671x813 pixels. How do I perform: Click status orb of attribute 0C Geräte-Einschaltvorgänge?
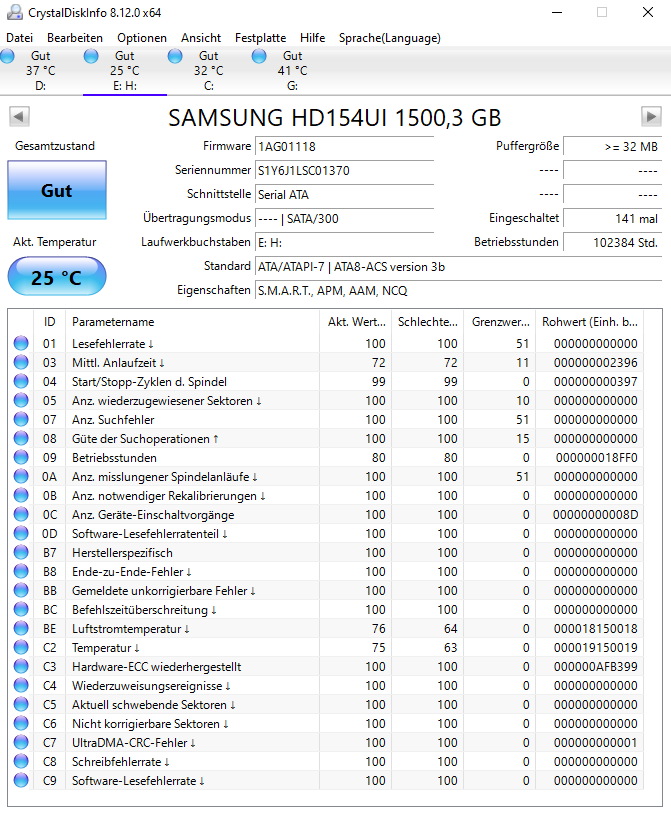[21, 514]
